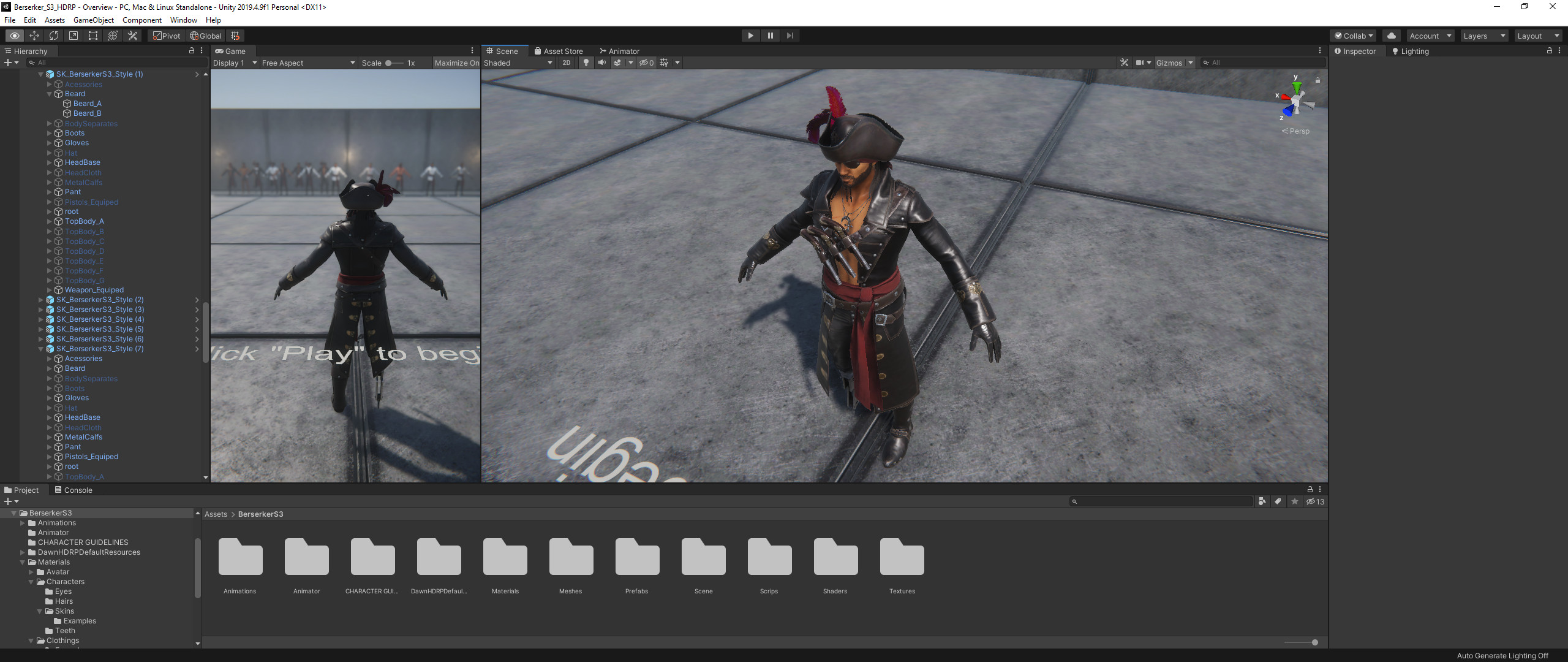Image resolution: width=1568 pixels, height=662 pixels.
Task: Toggle Pivot handle position
Action: (166, 36)
